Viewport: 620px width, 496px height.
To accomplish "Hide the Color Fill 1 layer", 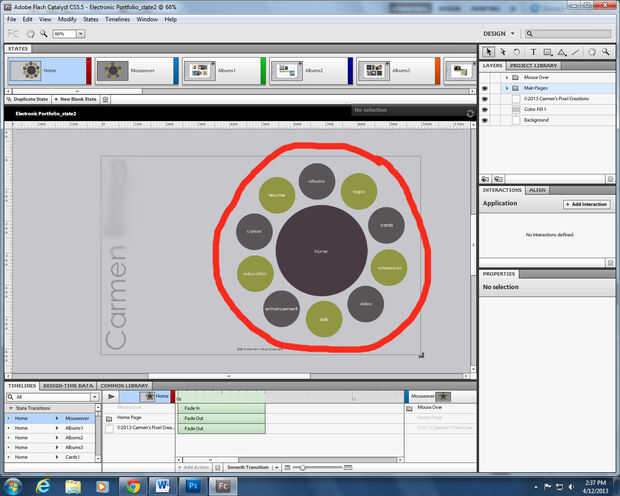I will (x=485, y=110).
